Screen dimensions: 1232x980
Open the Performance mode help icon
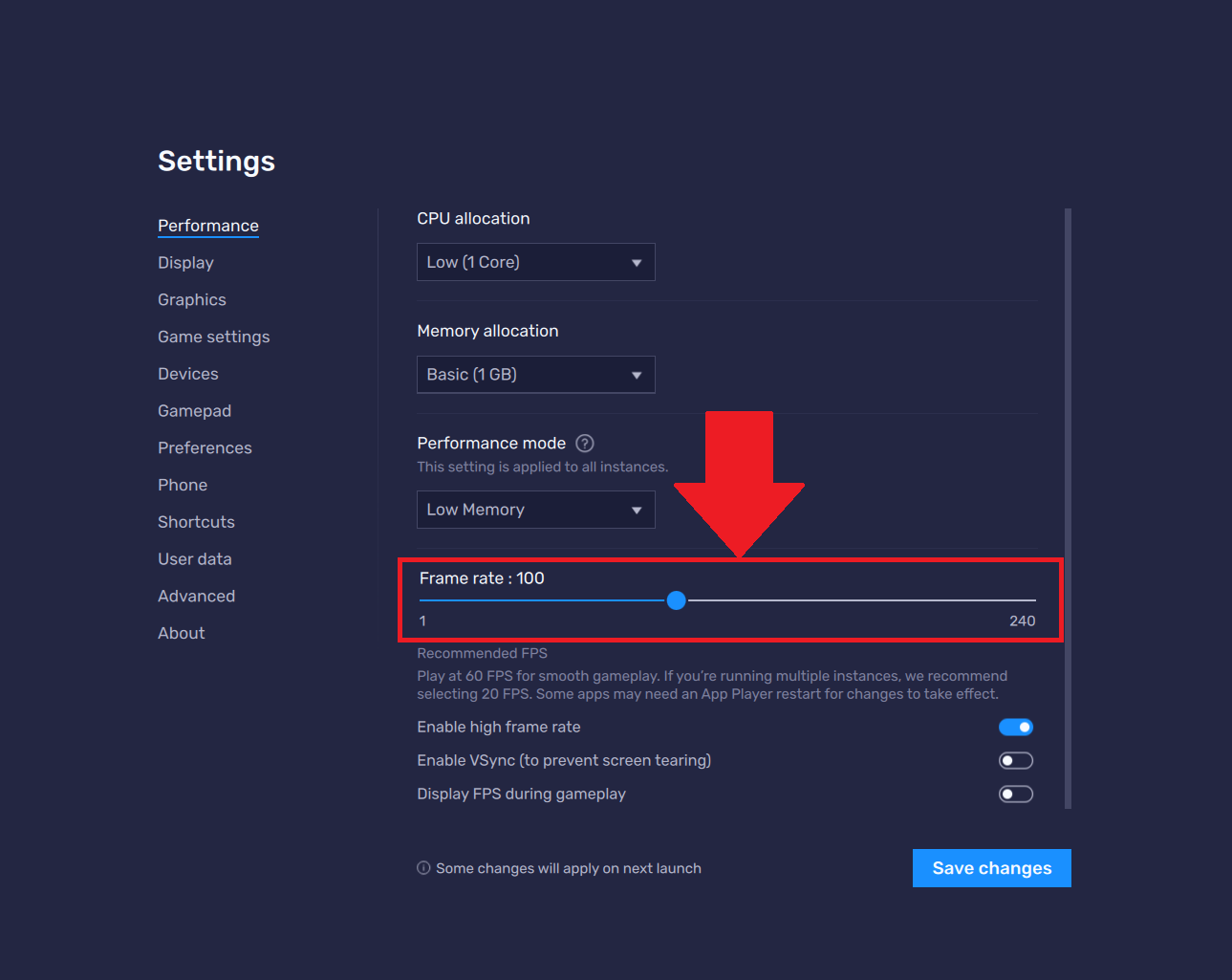[585, 443]
